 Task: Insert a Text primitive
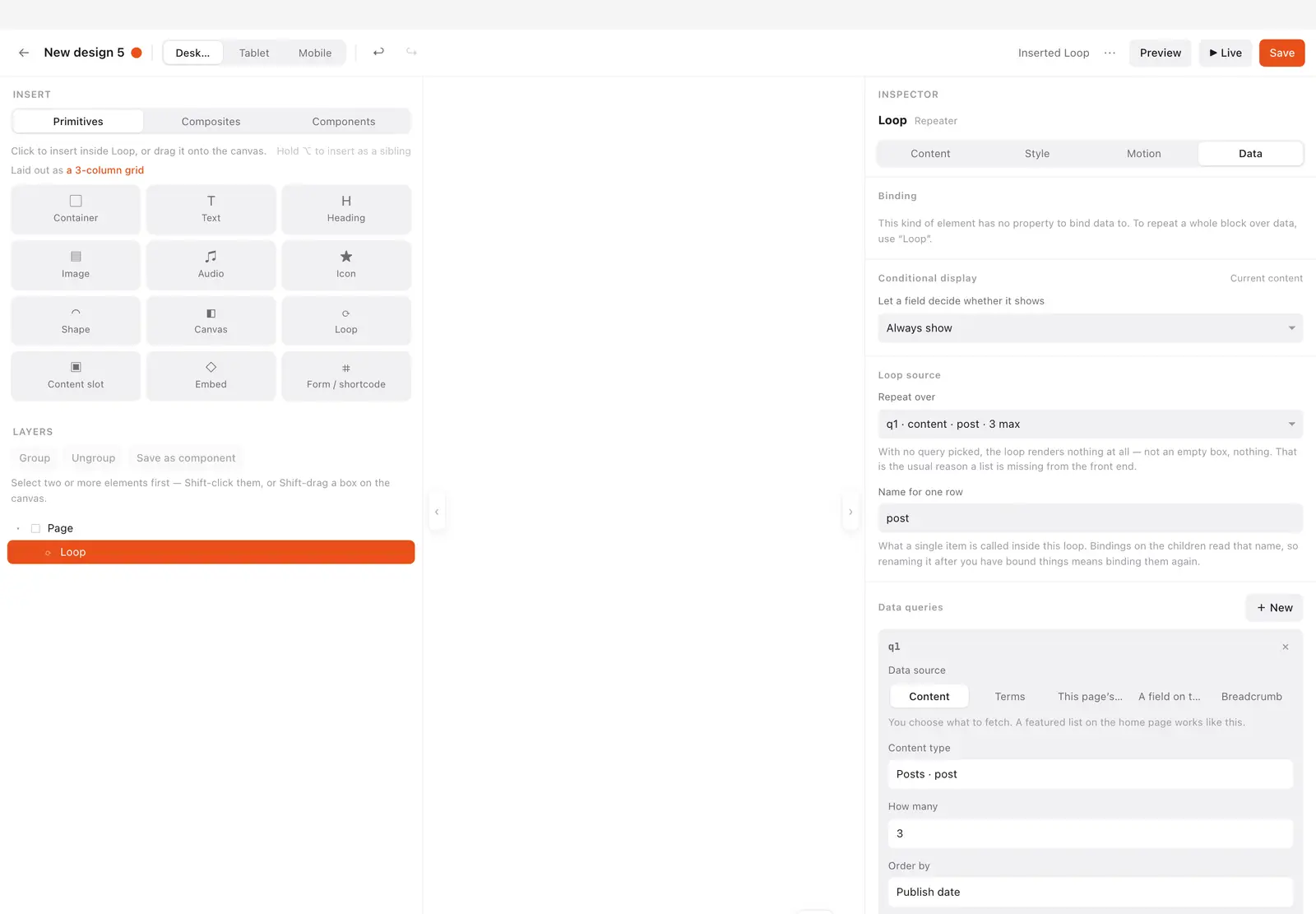tap(211, 209)
